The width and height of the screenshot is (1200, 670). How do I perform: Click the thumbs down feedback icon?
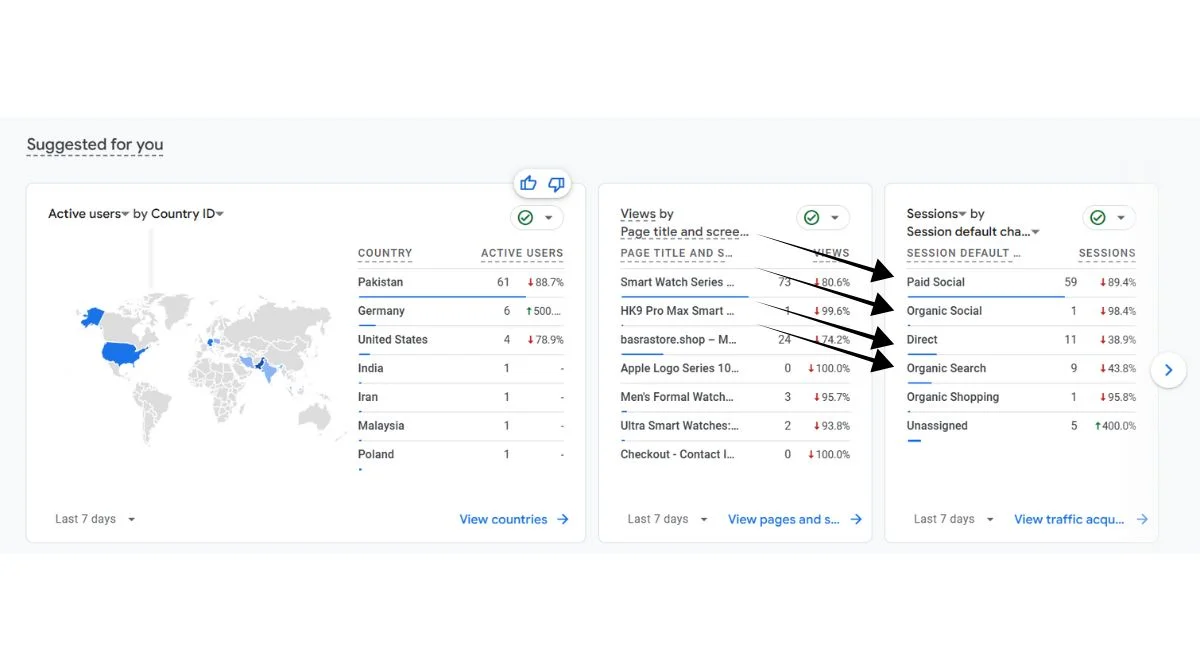tap(557, 183)
